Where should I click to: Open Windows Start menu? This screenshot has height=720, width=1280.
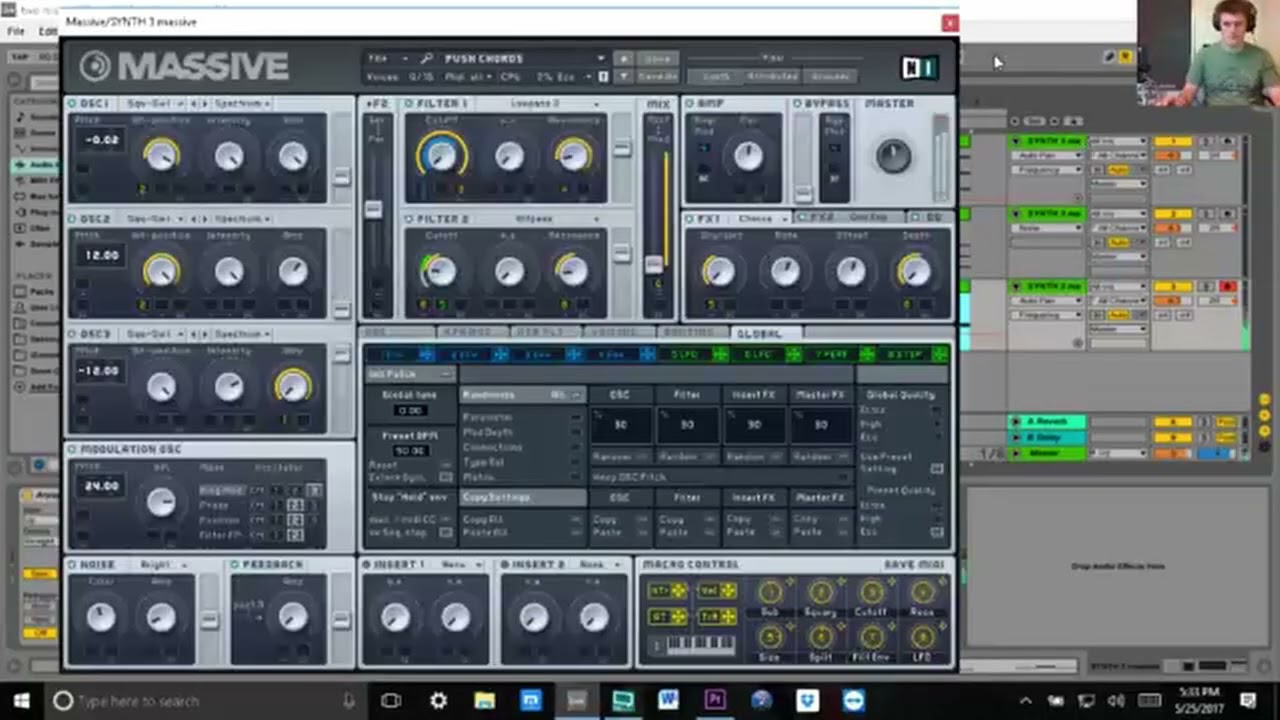[x=21, y=700]
